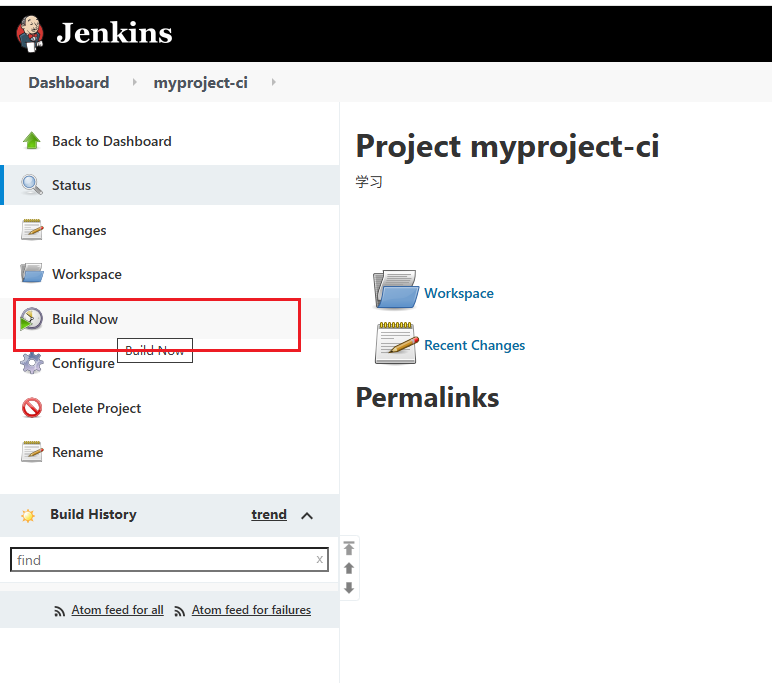Click the Permalinks heading
Image resolution: width=772 pixels, height=683 pixels.
click(427, 397)
